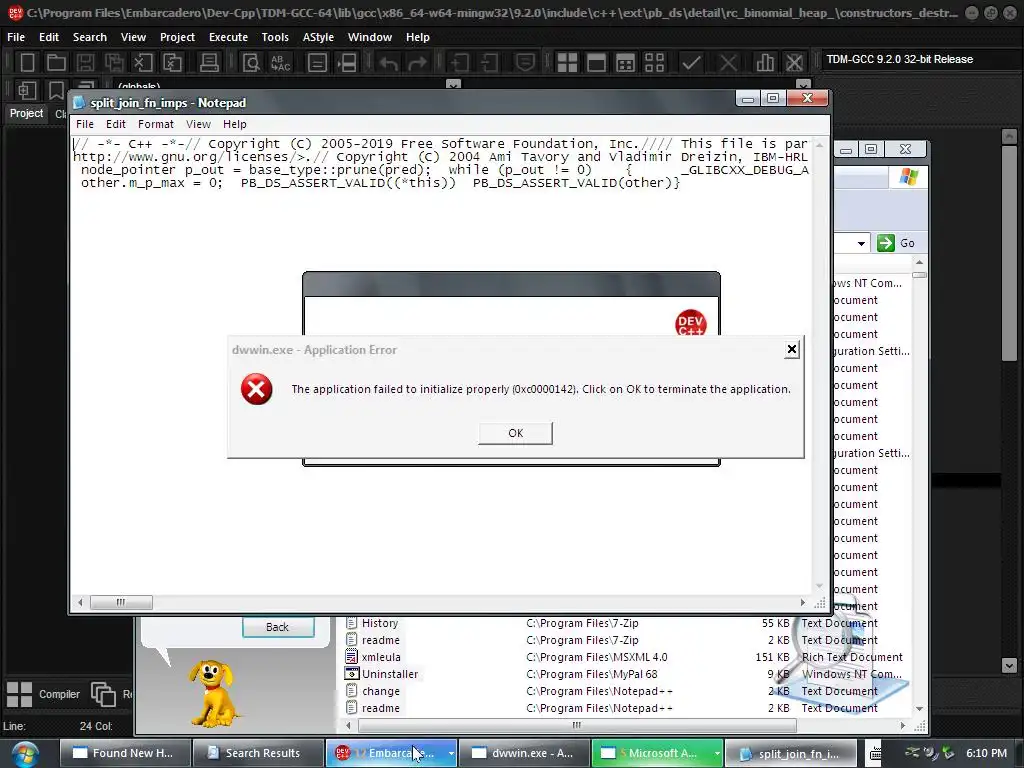
Task: Switch to the Compiler tab at bottom panel
Action: [x=43, y=694]
